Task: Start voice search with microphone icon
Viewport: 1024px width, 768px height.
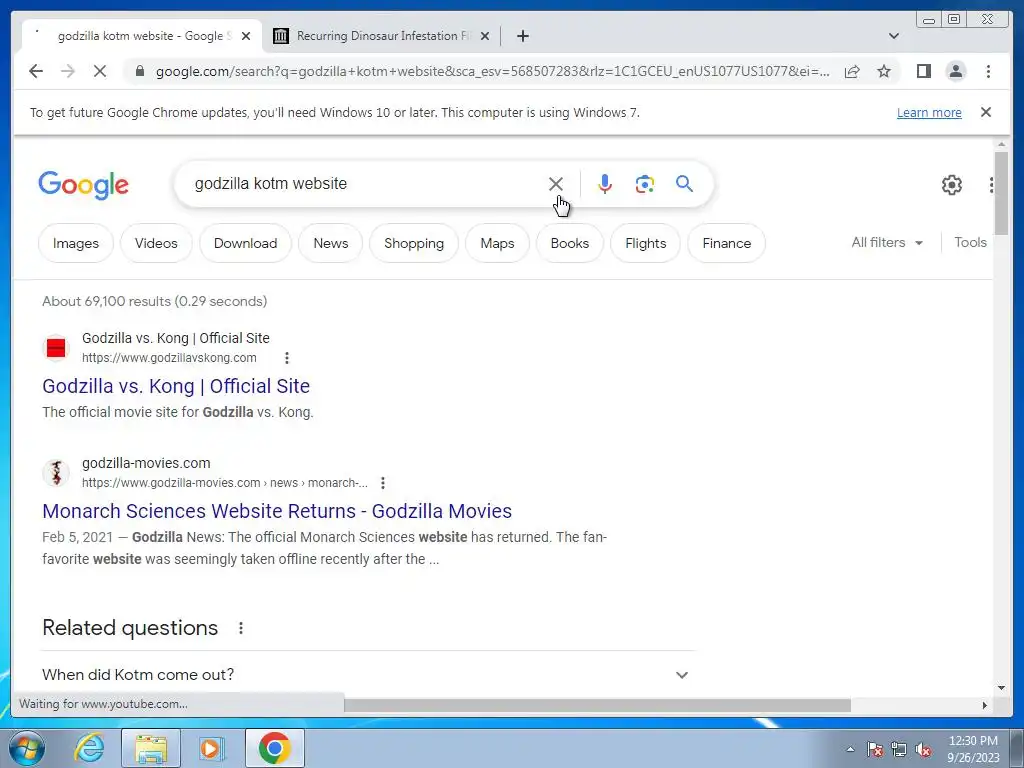Action: pos(605,184)
